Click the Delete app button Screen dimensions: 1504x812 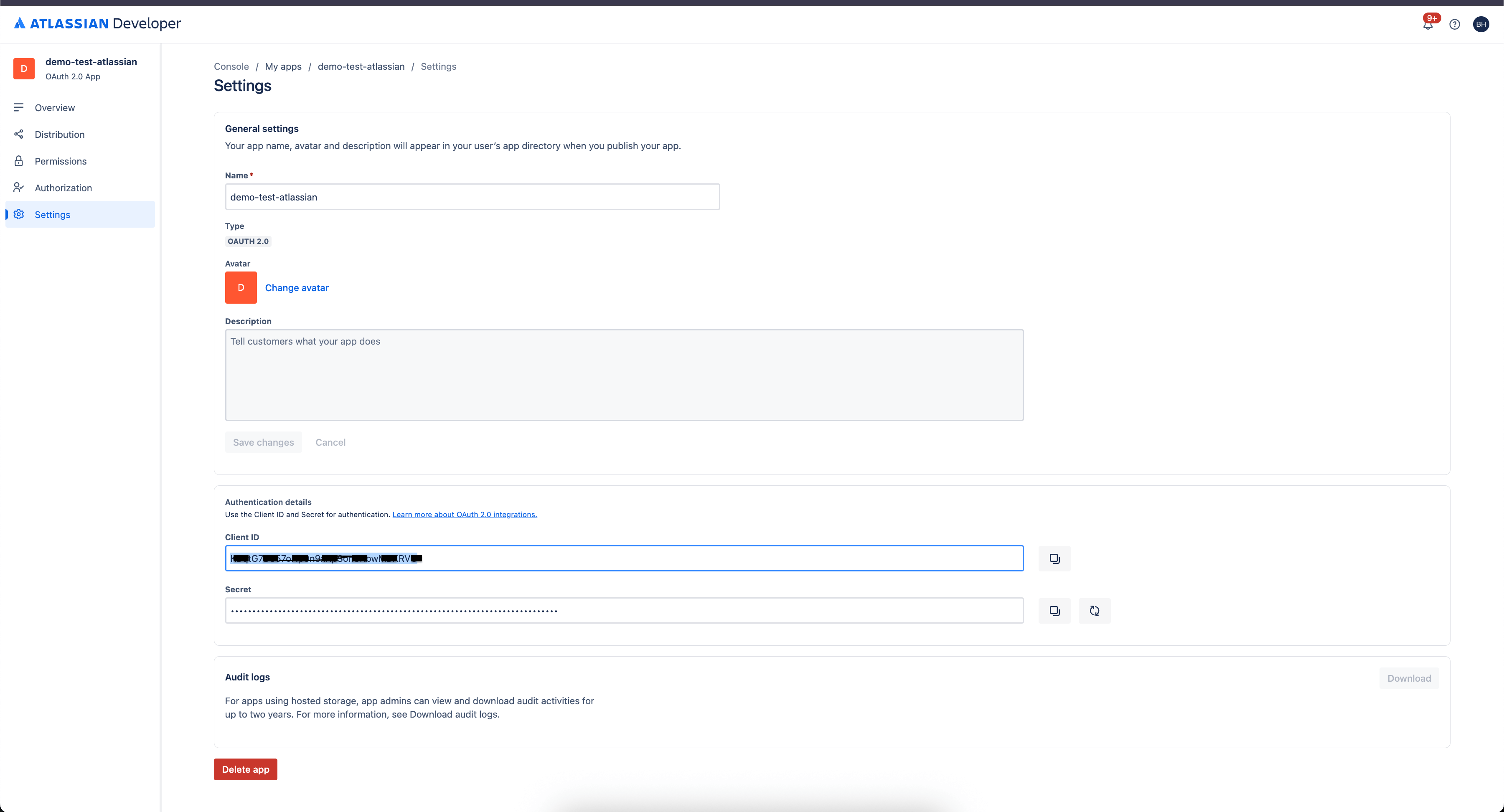(x=245, y=769)
